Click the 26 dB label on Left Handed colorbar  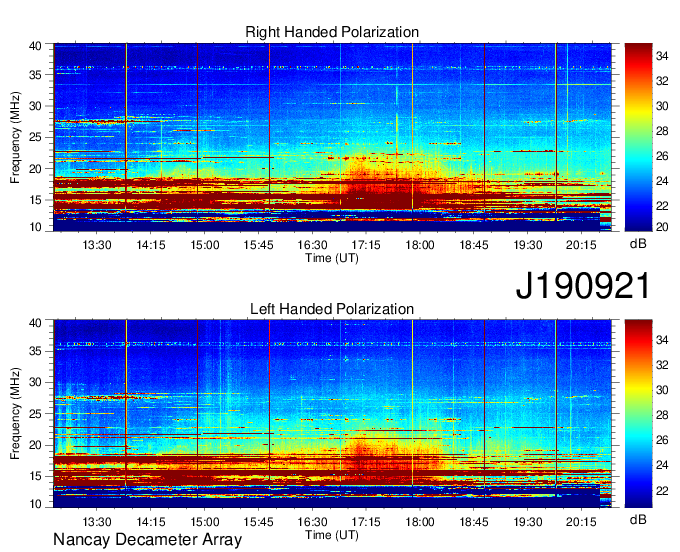(662, 440)
